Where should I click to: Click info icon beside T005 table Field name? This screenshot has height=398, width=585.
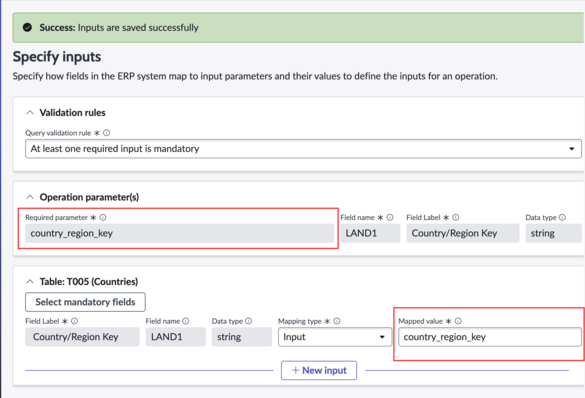tap(186, 321)
